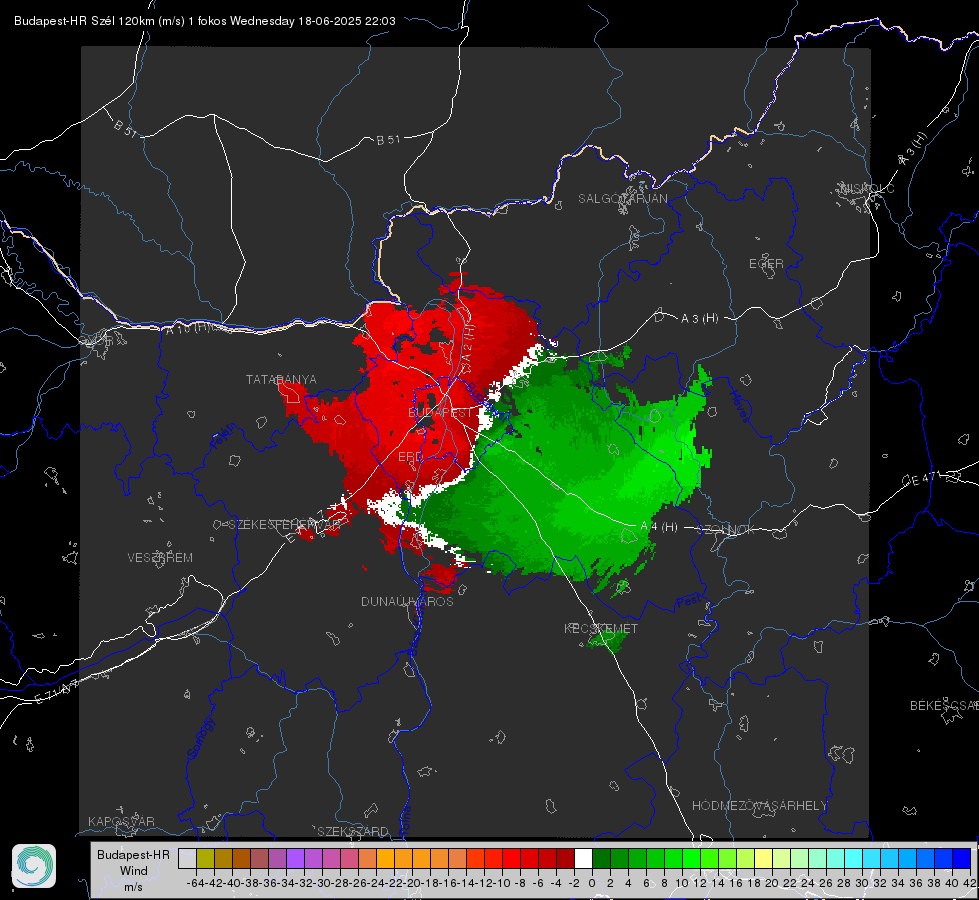Viewport: 979px width, 900px height.
Task: Pick the dark blue swatch between 40 and 42
Action: point(962,858)
